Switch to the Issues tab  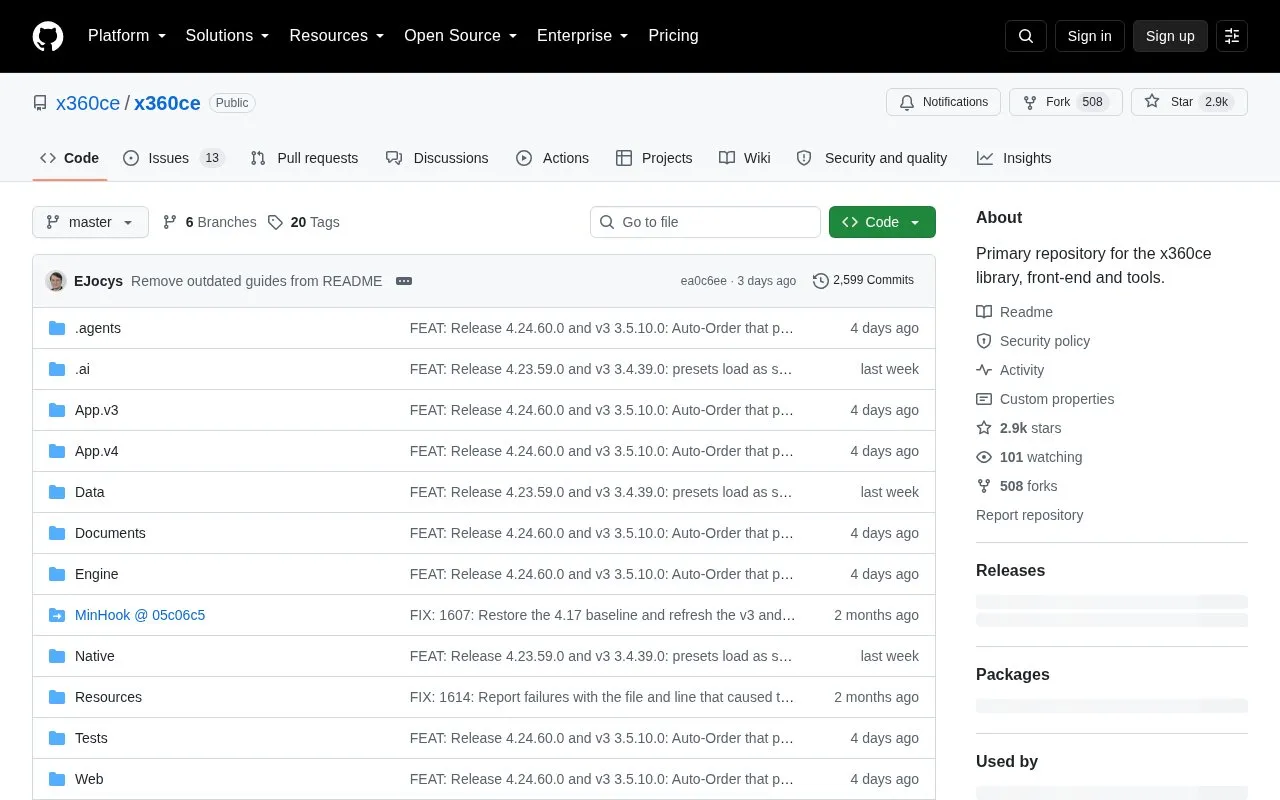[174, 158]
